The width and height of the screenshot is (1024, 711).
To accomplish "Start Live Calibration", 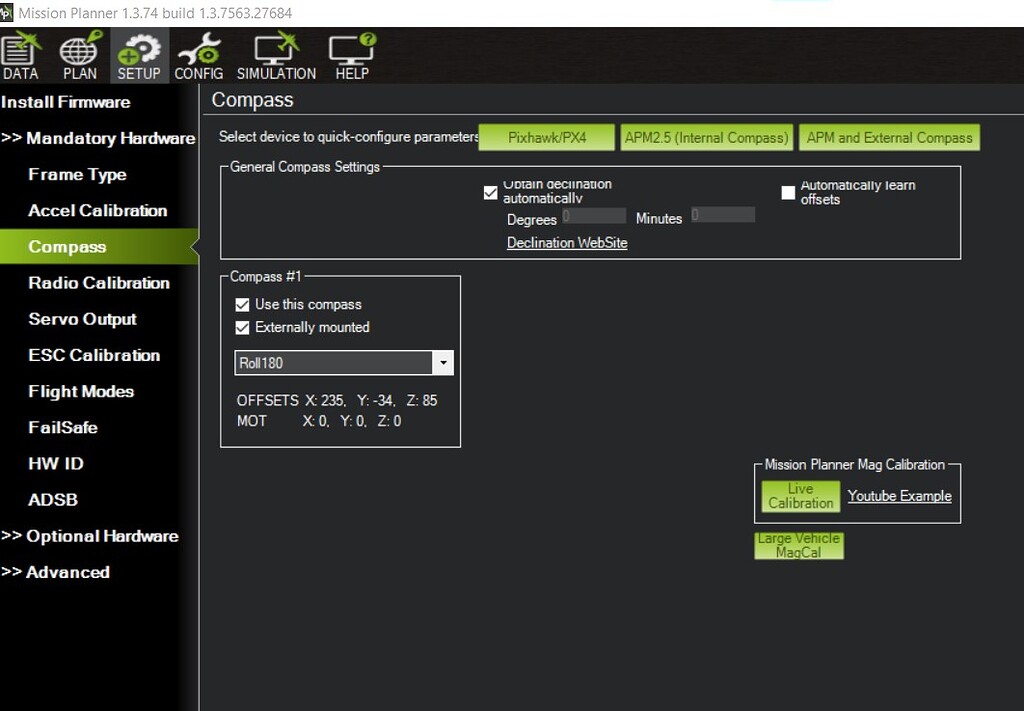I will click(800, 496).
